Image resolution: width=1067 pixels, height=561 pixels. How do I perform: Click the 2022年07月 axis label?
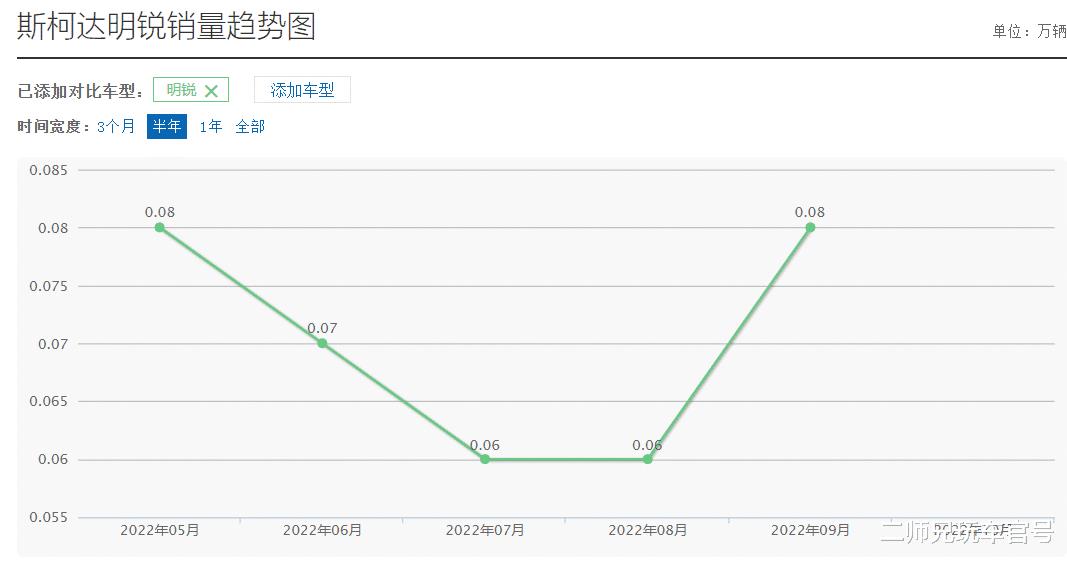(485, 530)
